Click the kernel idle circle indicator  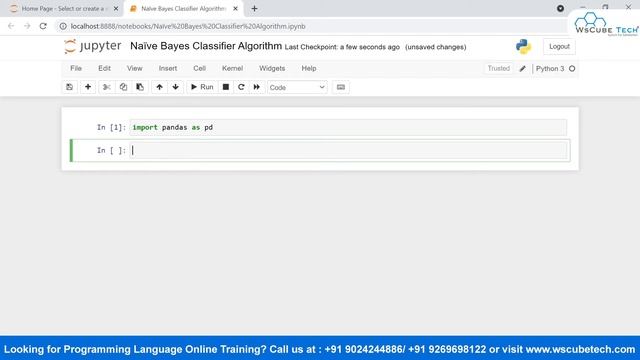[x=572, y=69]
